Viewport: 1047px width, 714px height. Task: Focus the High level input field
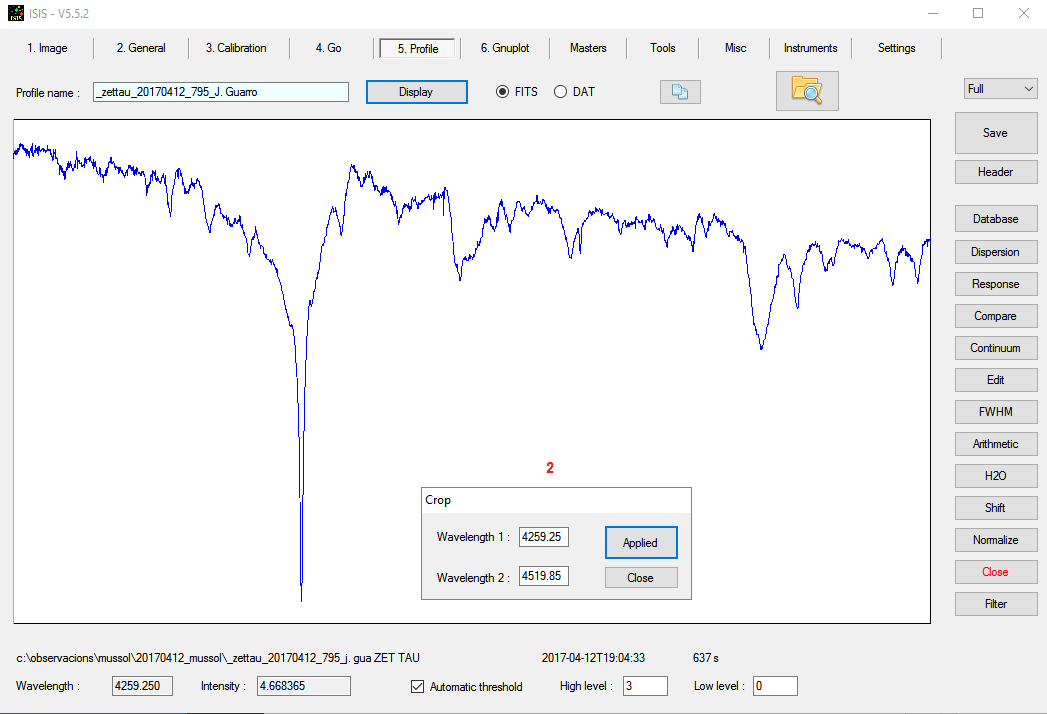(x=644, y=686)
